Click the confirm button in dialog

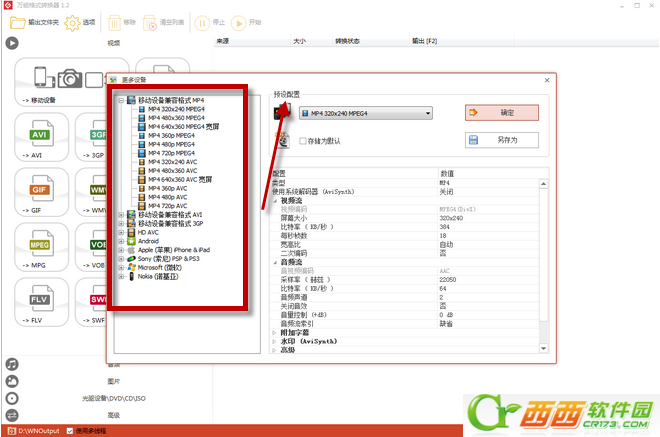click(x=502, y=113)
